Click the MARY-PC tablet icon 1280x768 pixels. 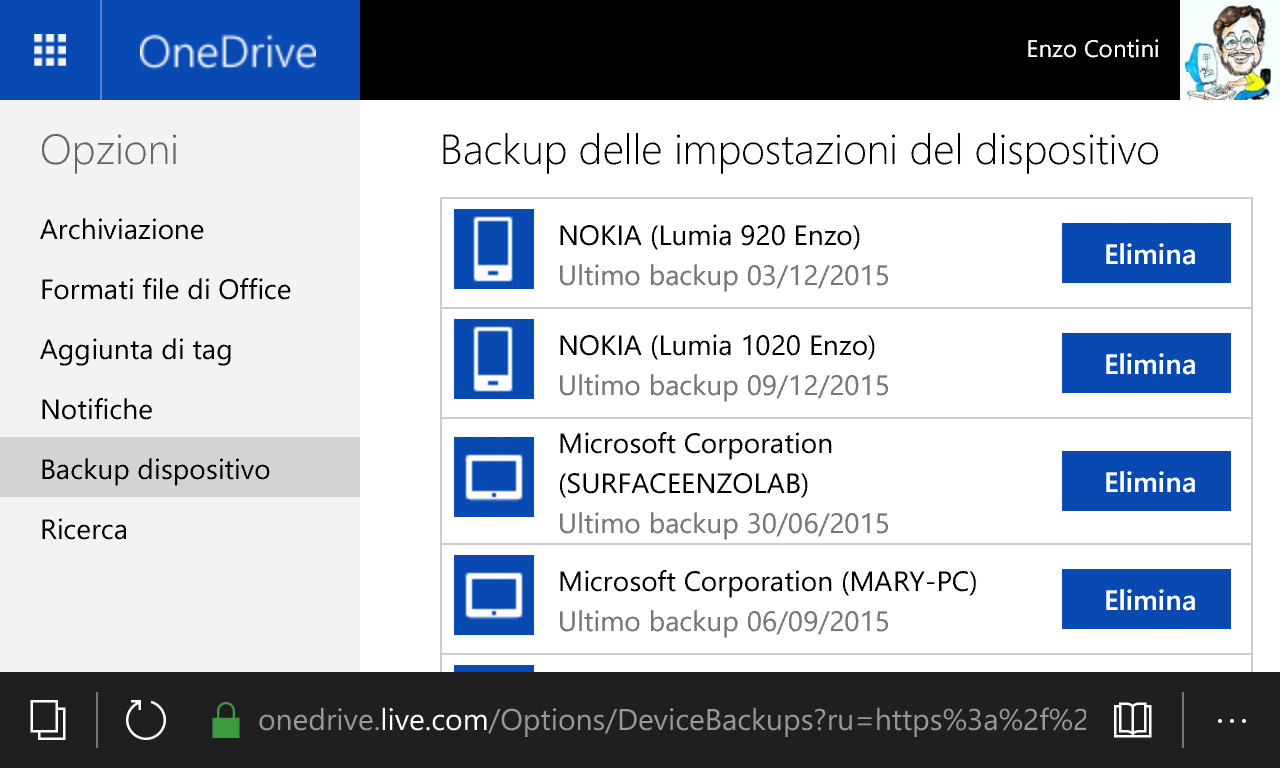tap(494, 595)
